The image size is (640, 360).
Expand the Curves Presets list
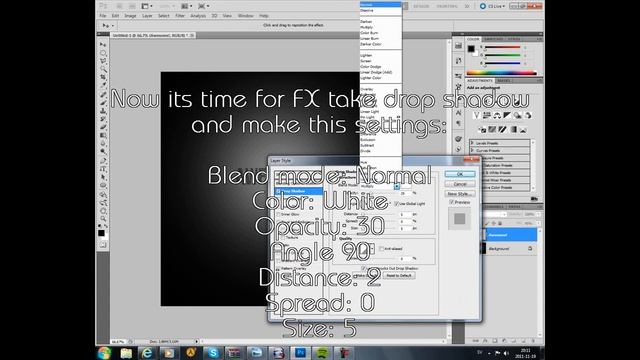pyautogui.click(x=472, y=151)
